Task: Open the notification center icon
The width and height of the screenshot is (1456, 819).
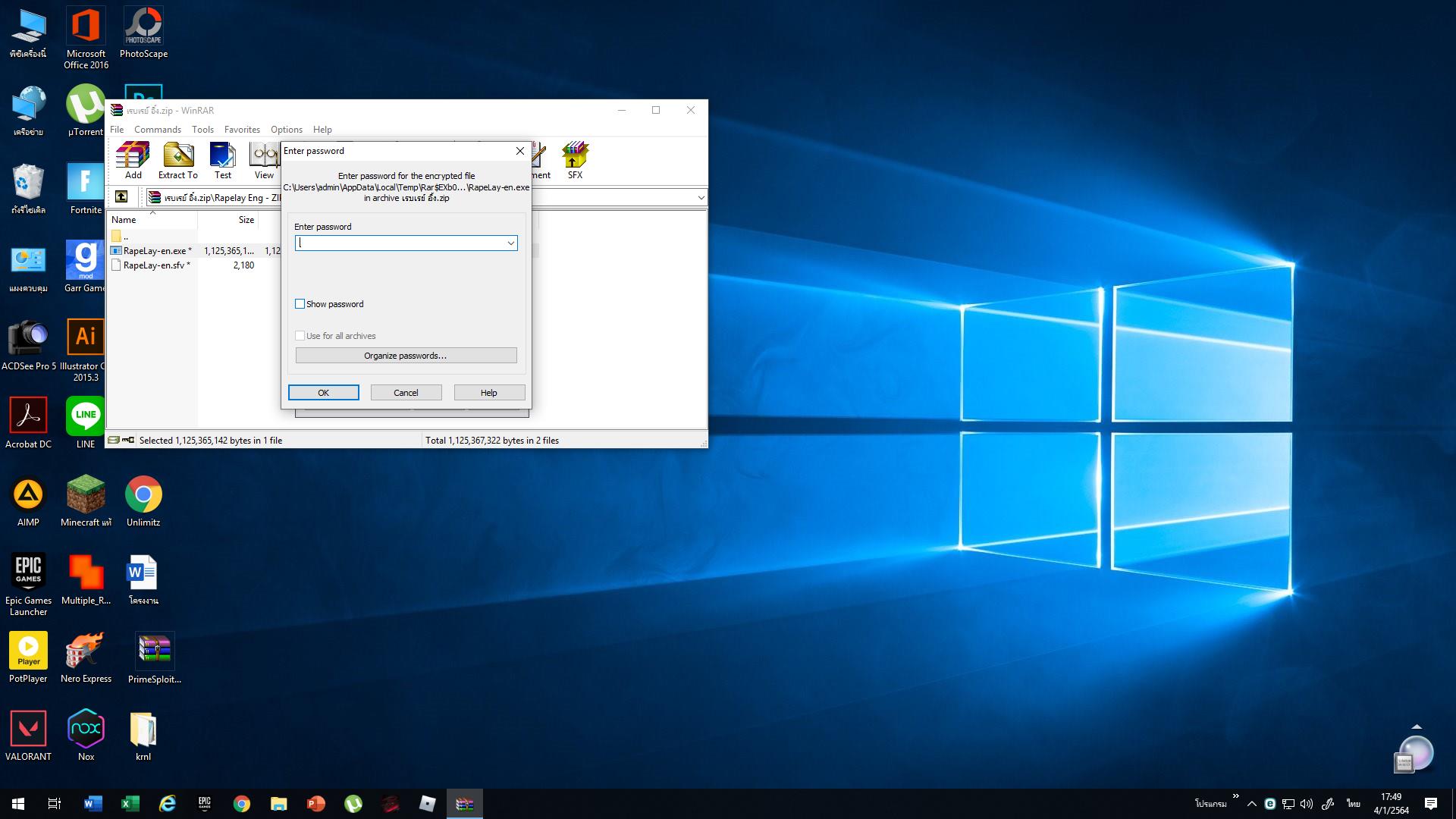Action: click(x=1431, y=804)
